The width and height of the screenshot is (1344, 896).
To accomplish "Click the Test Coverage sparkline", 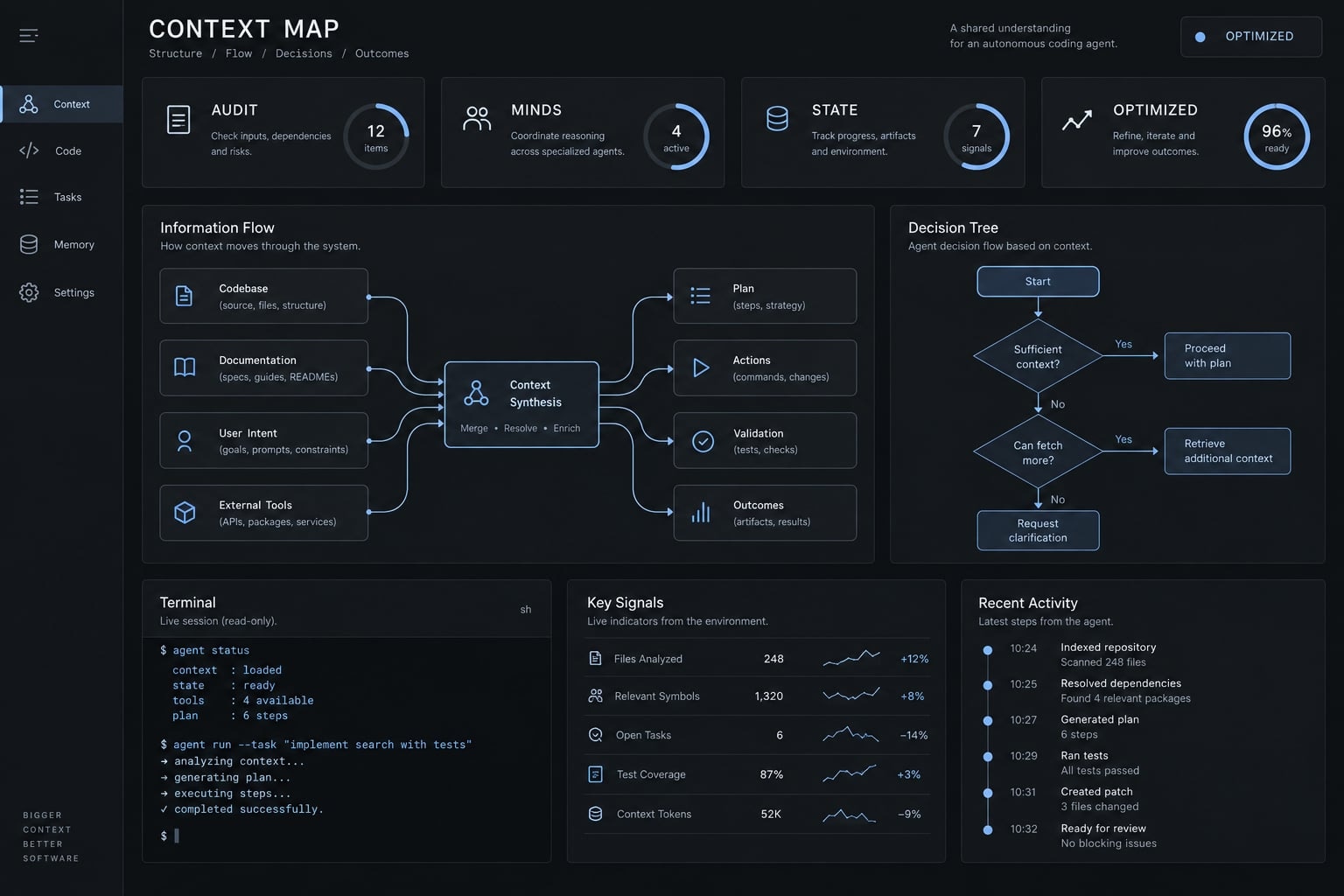I will (850, 773).
